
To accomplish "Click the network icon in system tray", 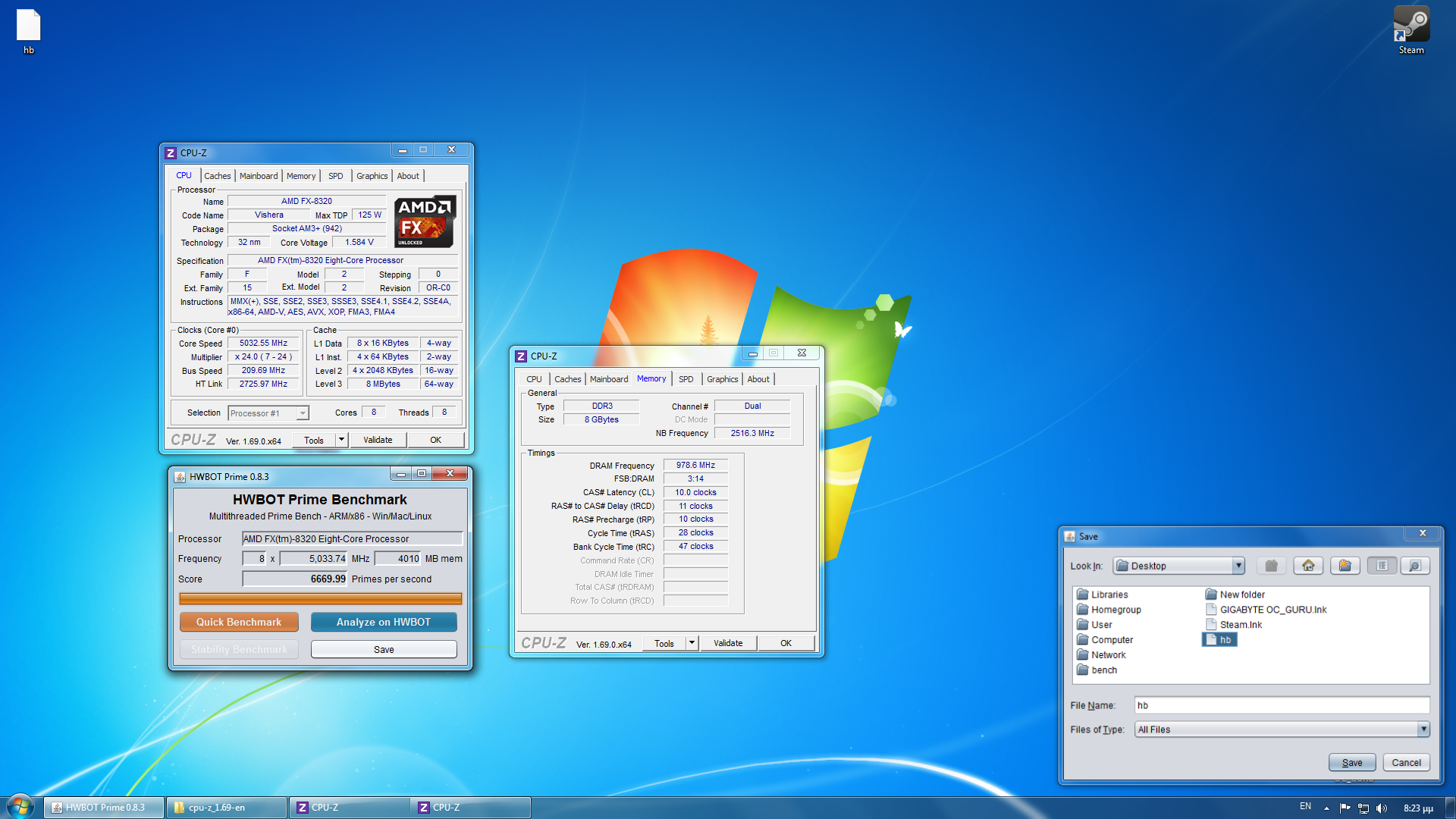I will (1363, 808).
